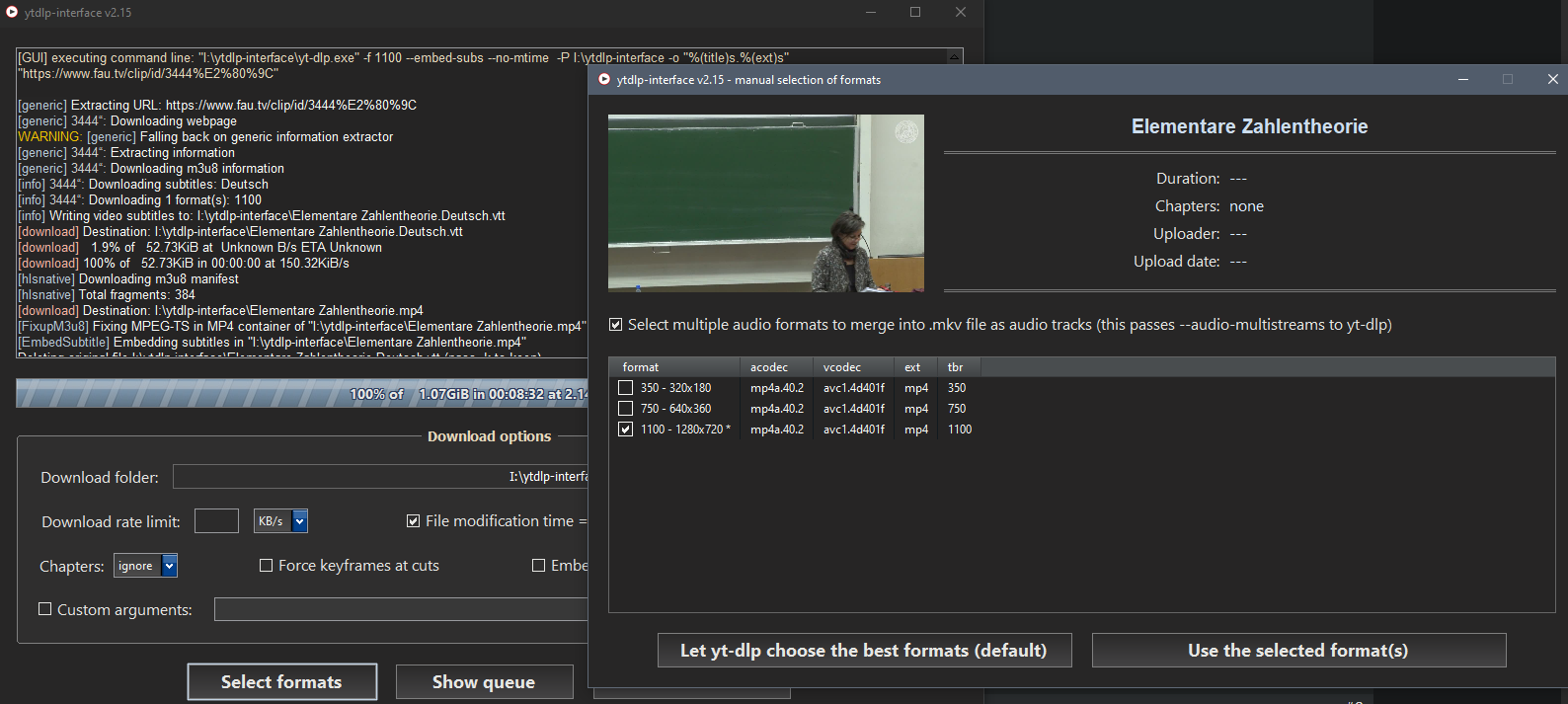Maximize the main ytdlp-interface window
1568x704 pixels.
[x=915, y=12]
